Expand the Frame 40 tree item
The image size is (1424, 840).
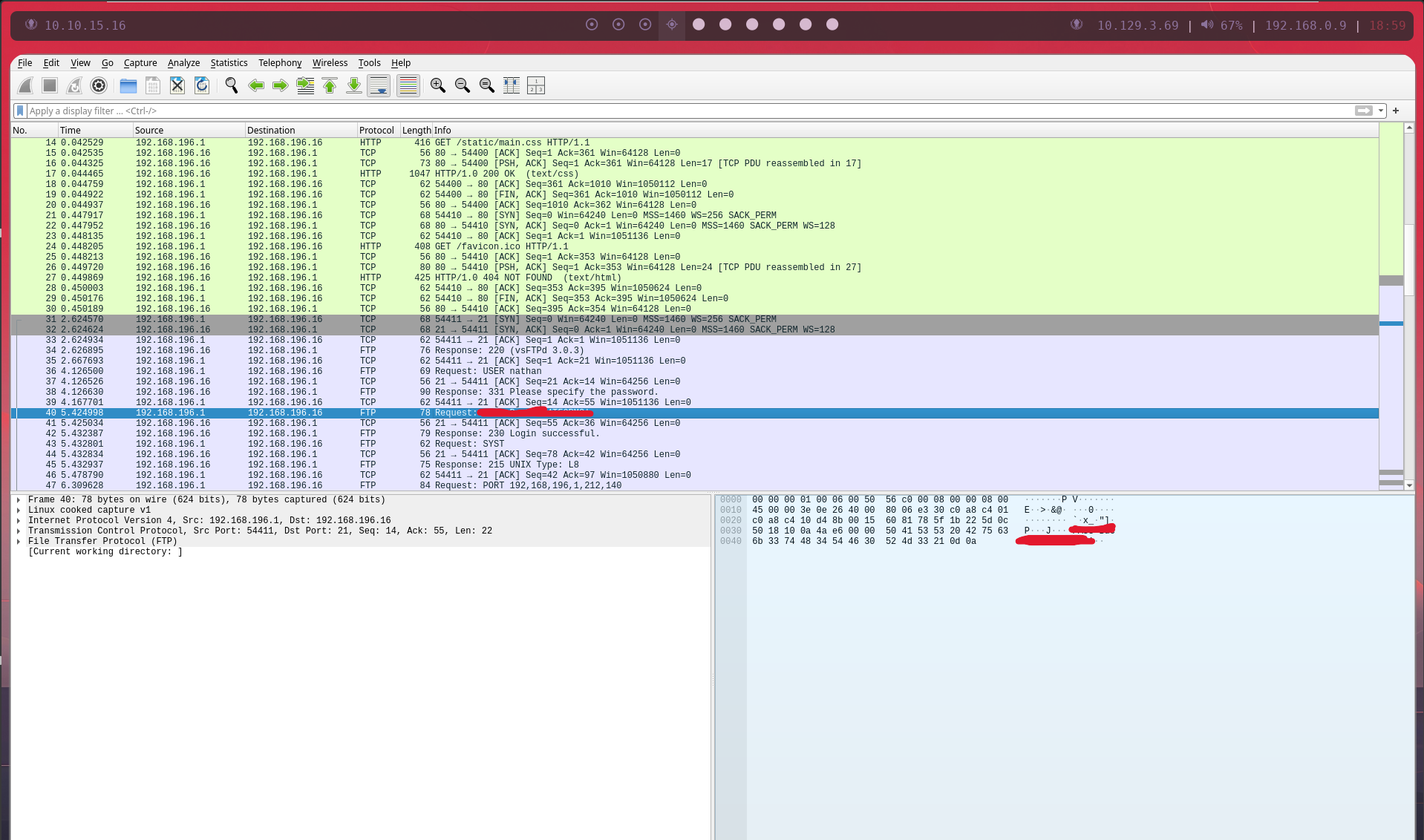click(x=19, y=500)
